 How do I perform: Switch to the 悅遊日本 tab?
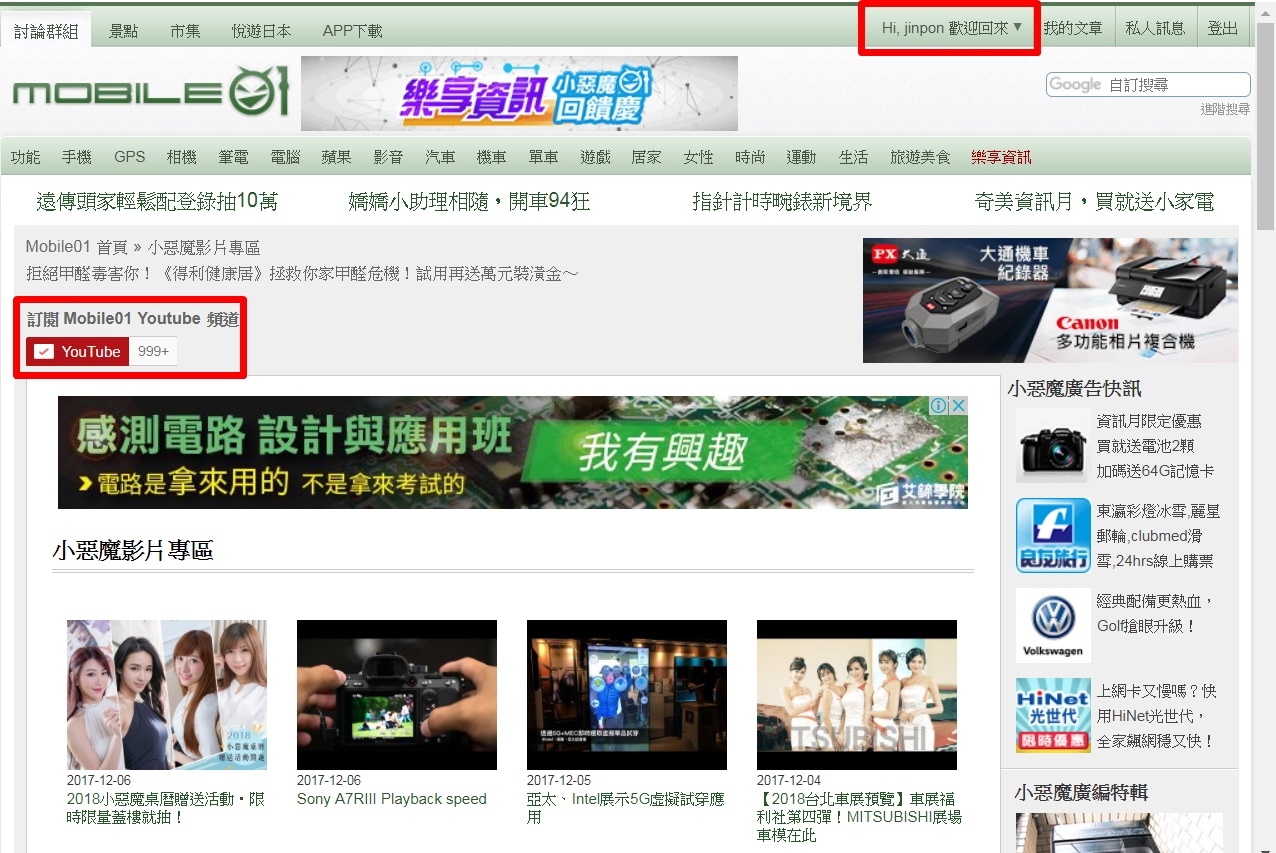(262, 31)
